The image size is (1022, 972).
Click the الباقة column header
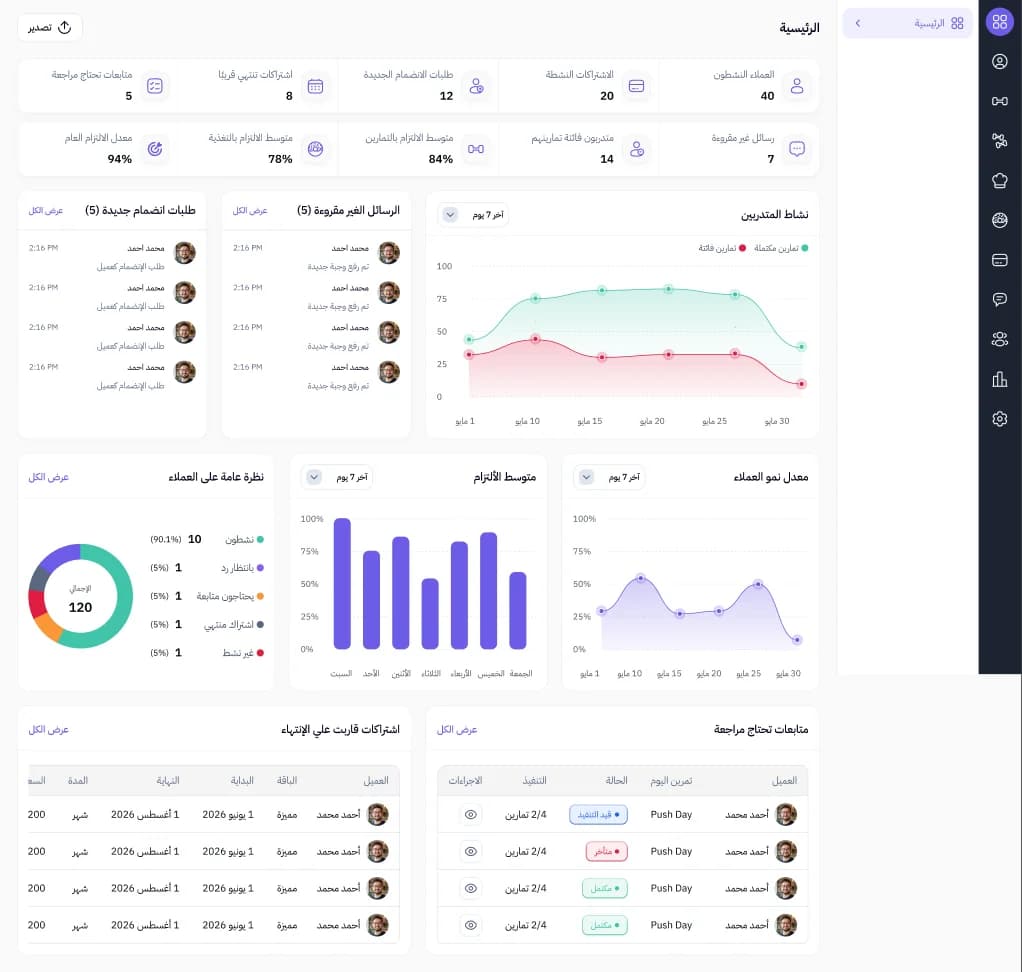coord(287,780)
